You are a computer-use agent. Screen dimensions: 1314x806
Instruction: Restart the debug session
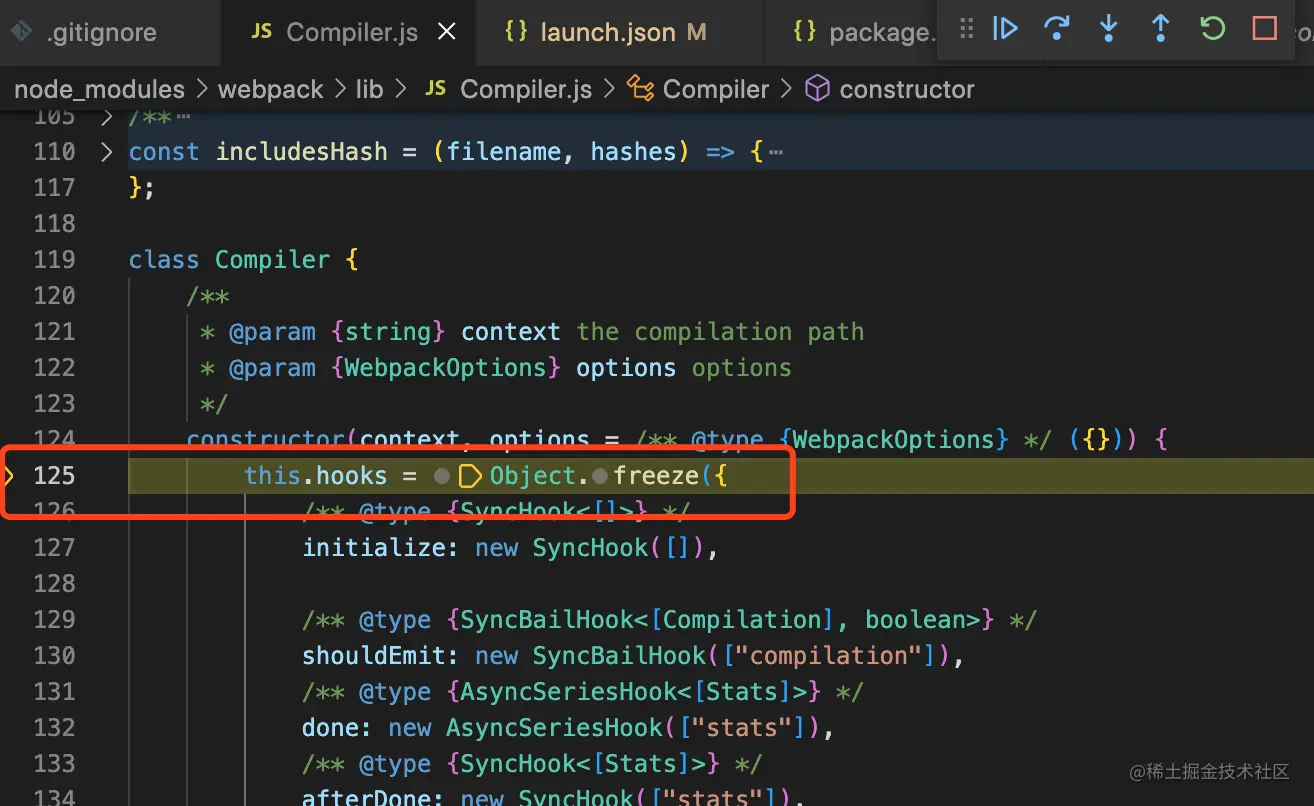1212,28
